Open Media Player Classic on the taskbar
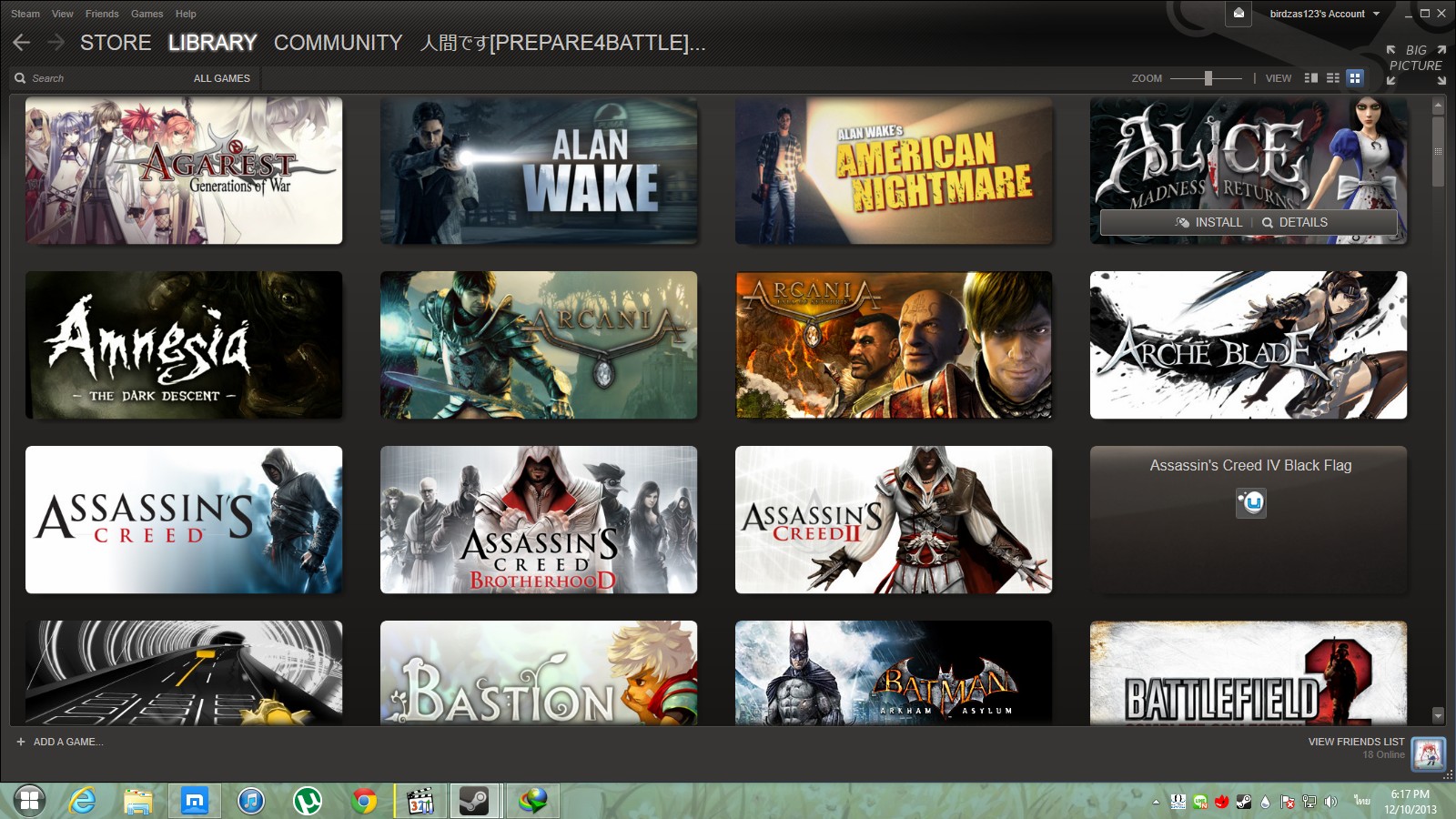Viewport: 1456px width, 819px height. click(x=420, y=801)
